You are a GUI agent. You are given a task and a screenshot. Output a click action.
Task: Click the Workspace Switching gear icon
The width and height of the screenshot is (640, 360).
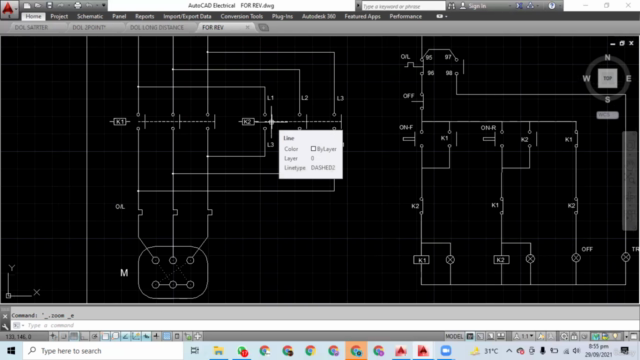(564, 337)
